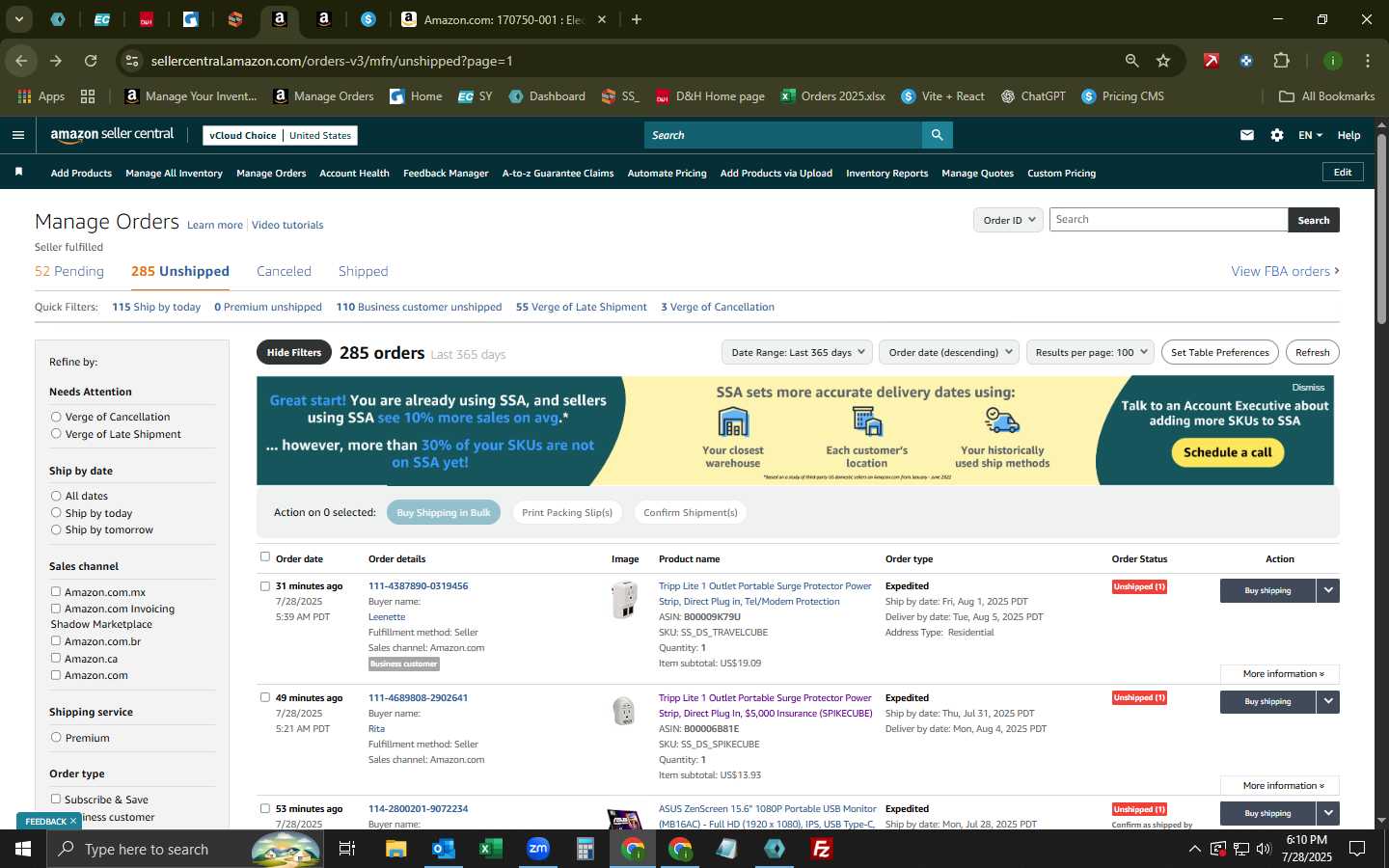Open the browser extensions puzzle icon
Viewport: 1389px width, 868px height.
[1281, 61]
